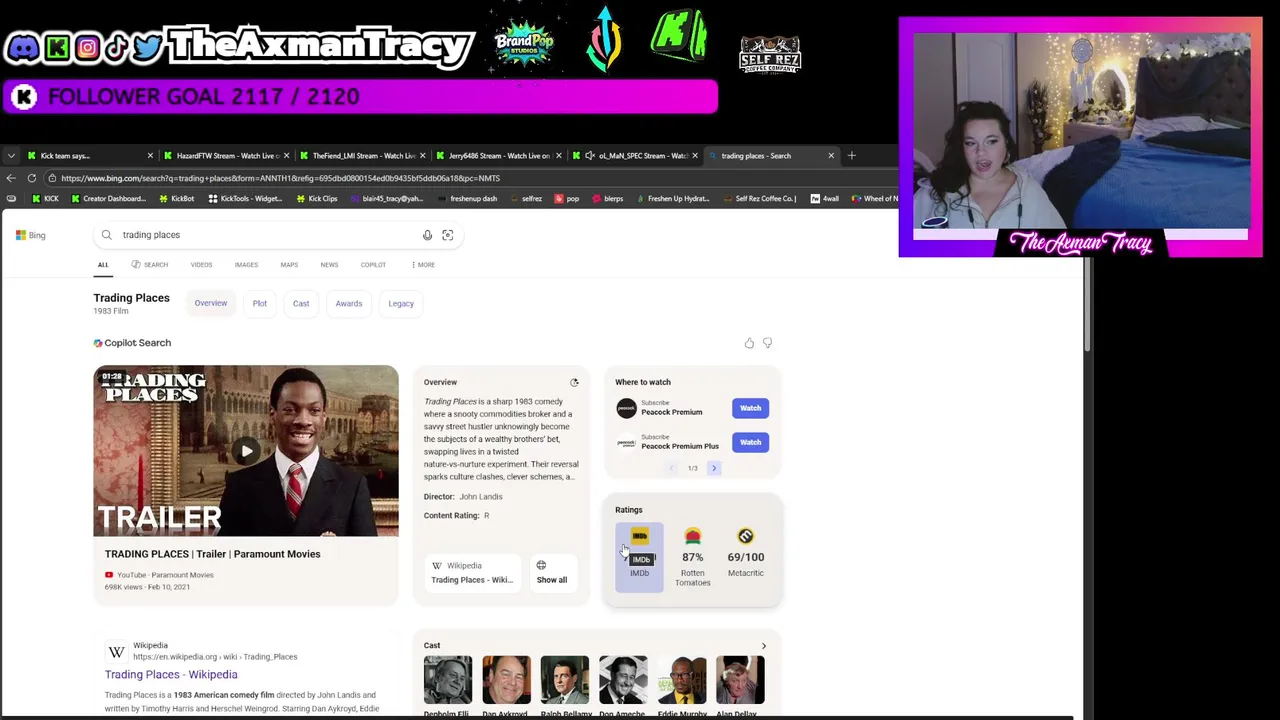
Task: Click the browser address bar URL
Action: tap(280, 178)
